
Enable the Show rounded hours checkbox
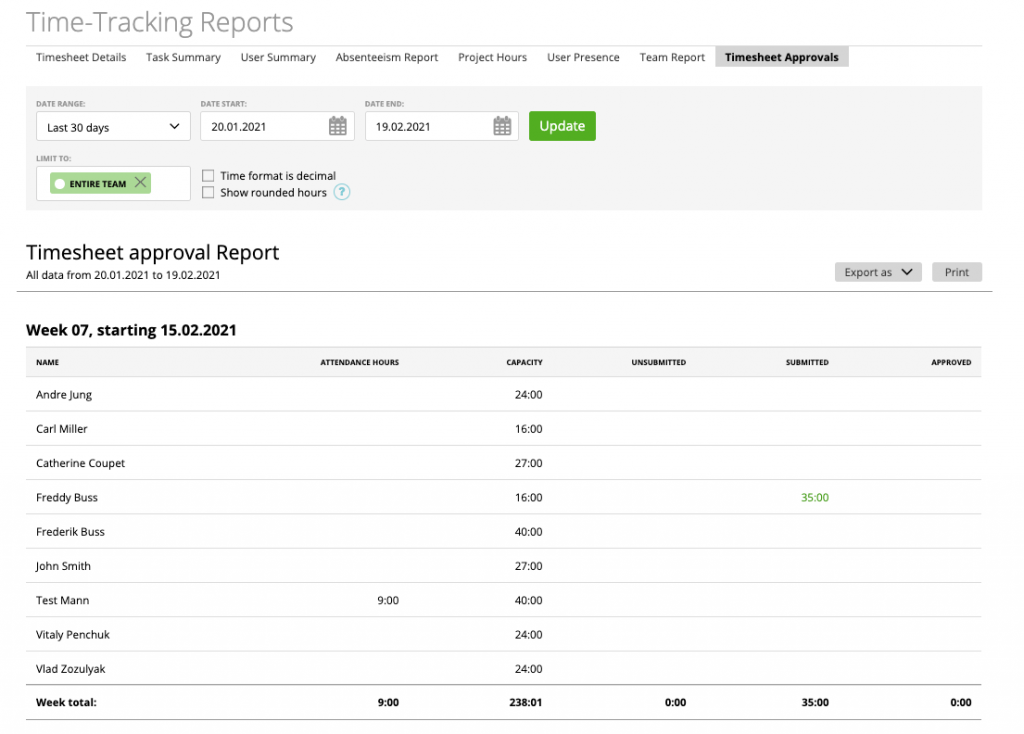click(207, 192)
